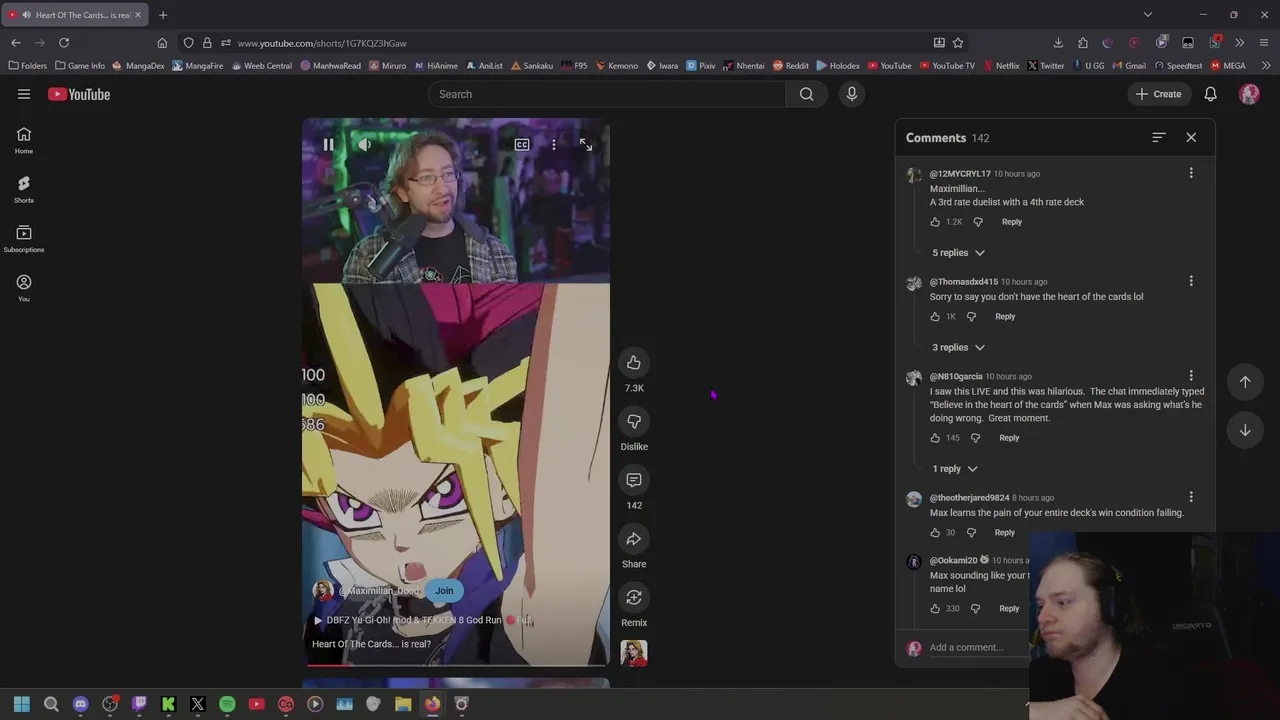Expand 5 replies thread
The height and width of the screenshot is (720, 1280).
959,253
